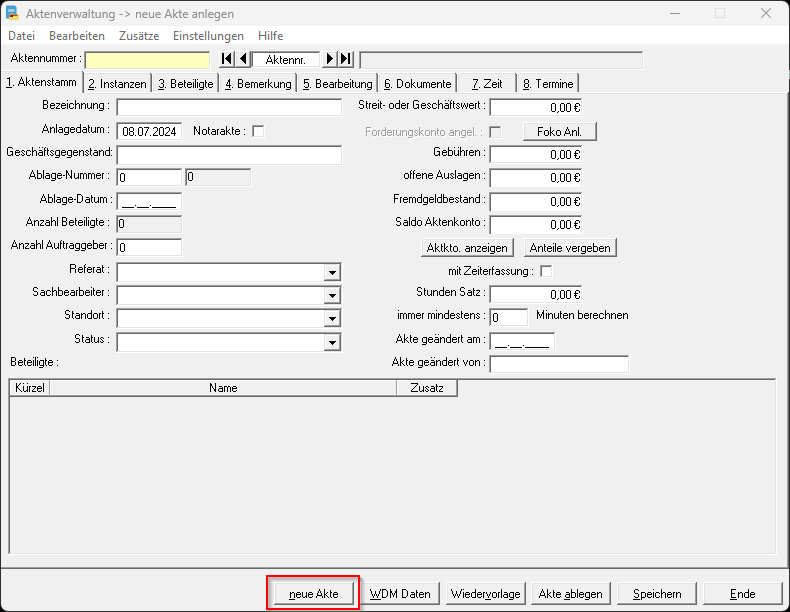The width and height of the screenshot is (790, 612).
Task: Click the Speichern button
Action: pos(657,594)
